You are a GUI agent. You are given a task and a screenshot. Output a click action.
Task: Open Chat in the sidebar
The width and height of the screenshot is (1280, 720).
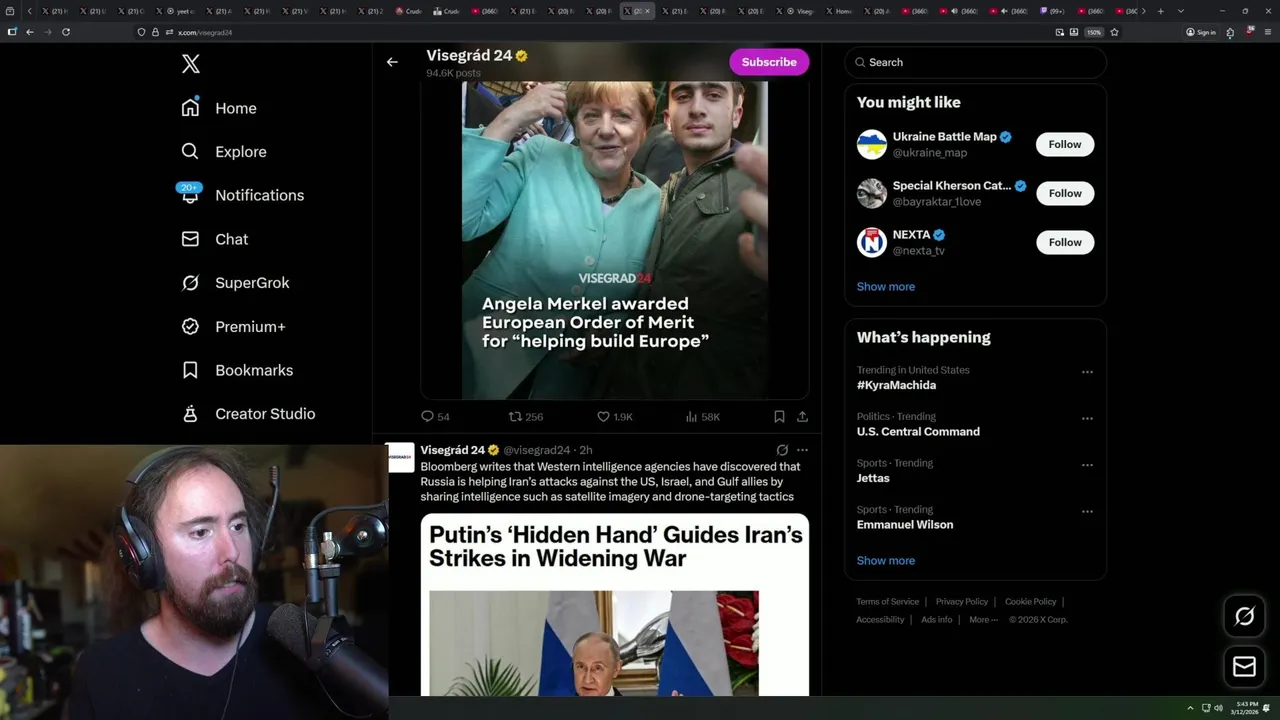(x=215, y=239)
